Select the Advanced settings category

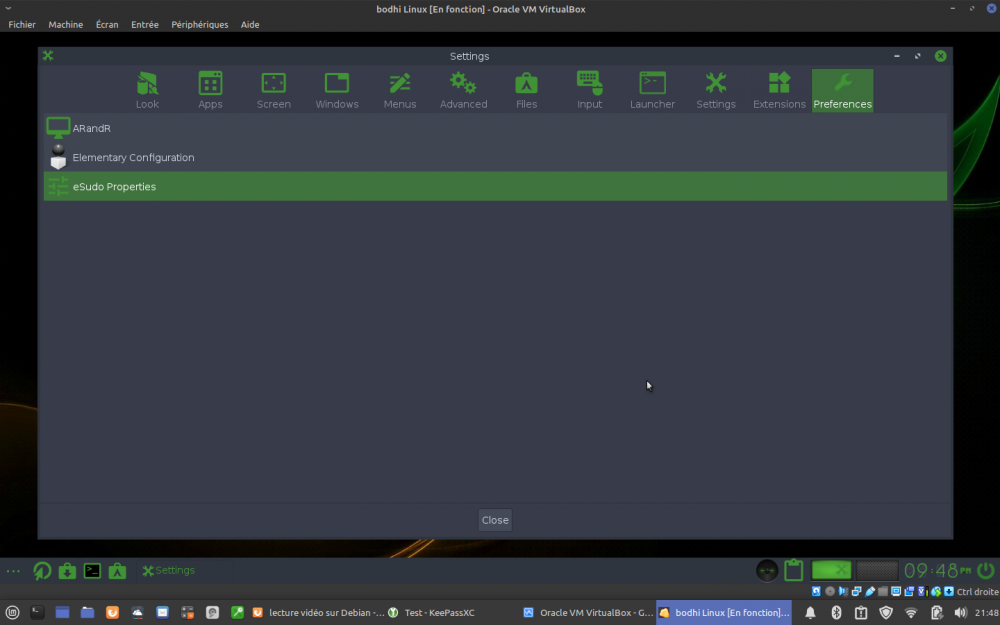tap(463, 90)
